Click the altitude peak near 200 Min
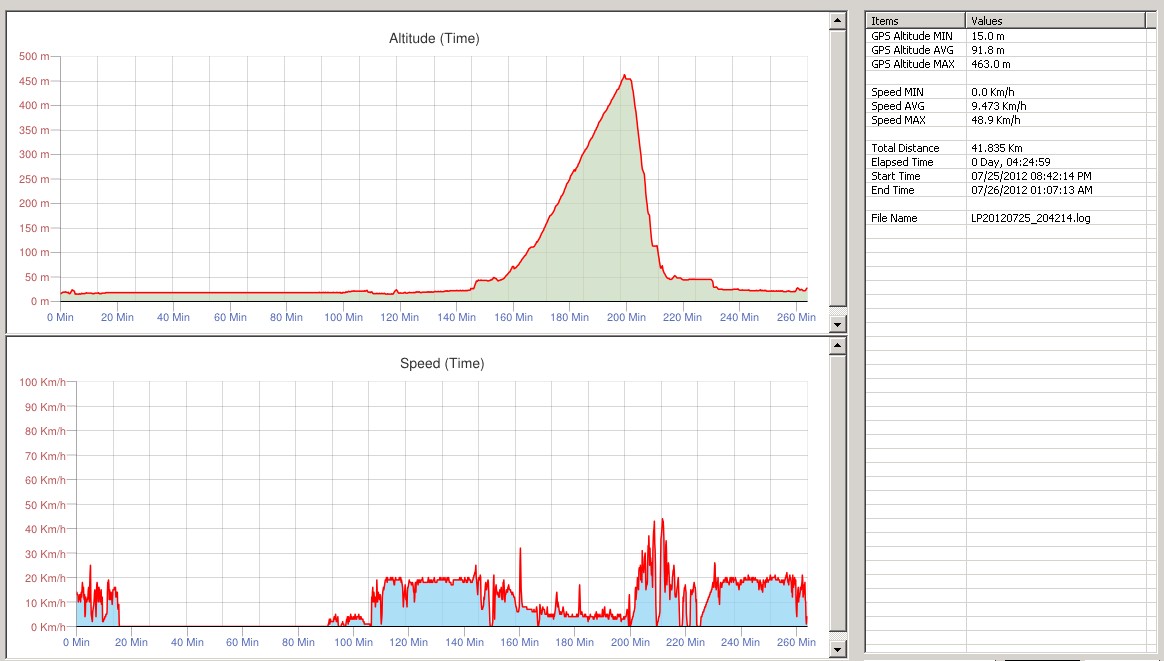 625,76
